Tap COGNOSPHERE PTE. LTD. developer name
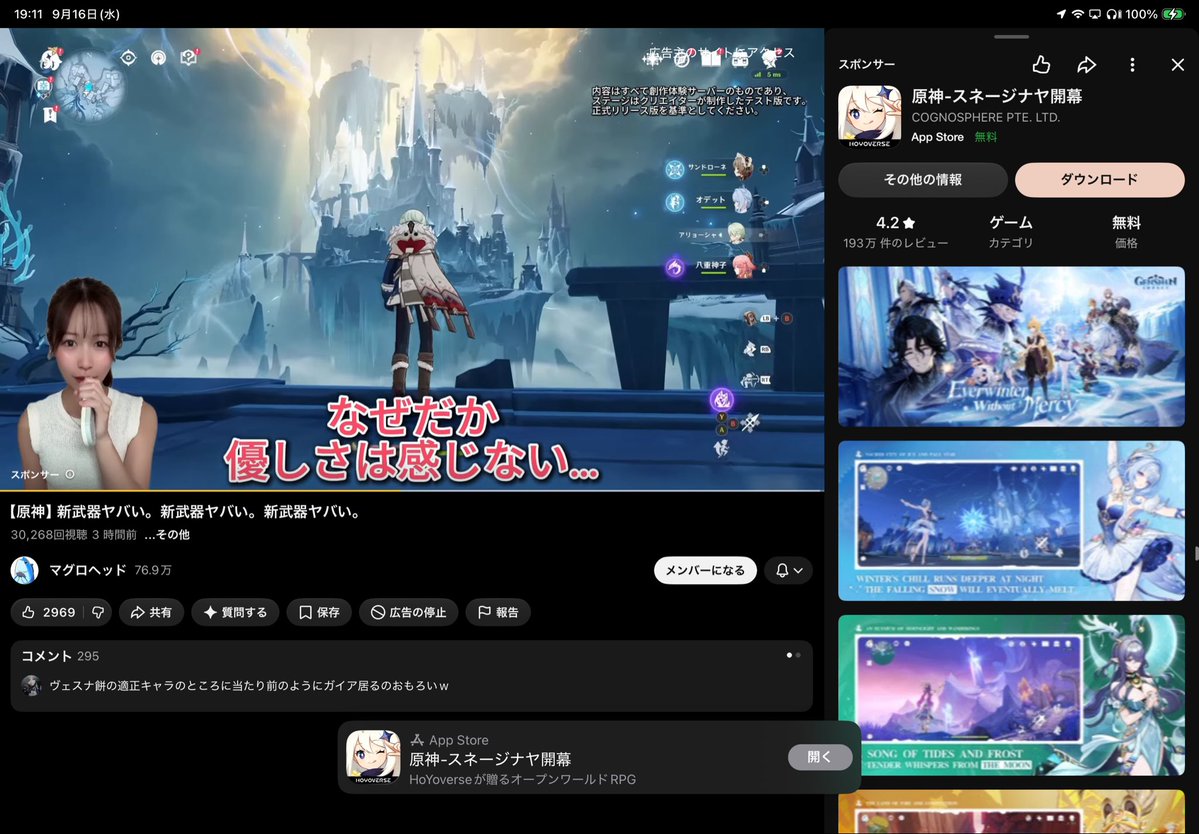 [x=986, y=118]
